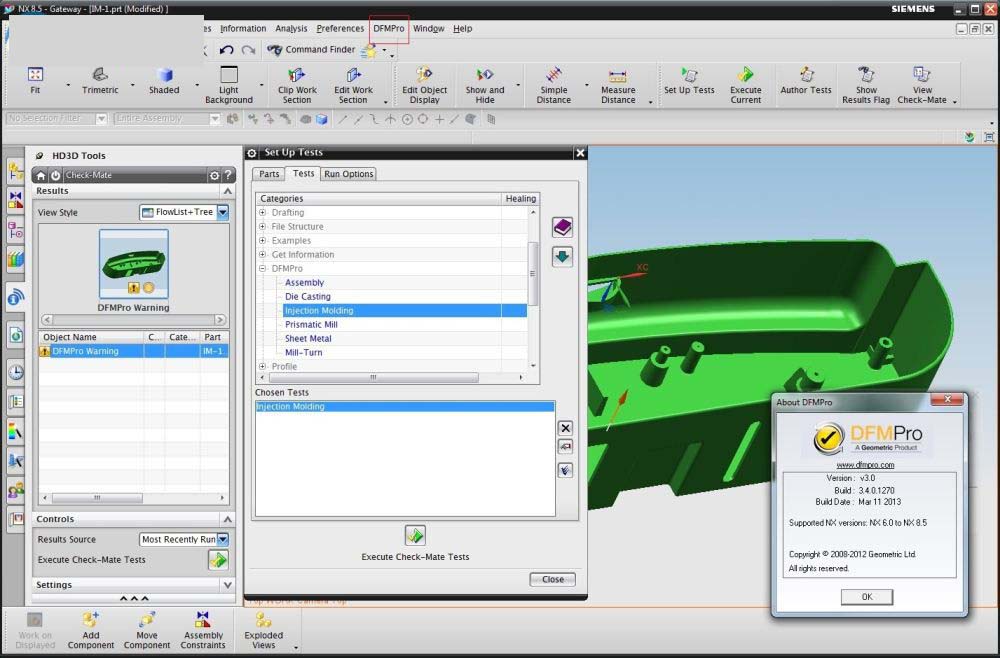Click Add Component icon
This screenshot has height=658, width=1000.
pyautogui.click(x=91, y=620)
